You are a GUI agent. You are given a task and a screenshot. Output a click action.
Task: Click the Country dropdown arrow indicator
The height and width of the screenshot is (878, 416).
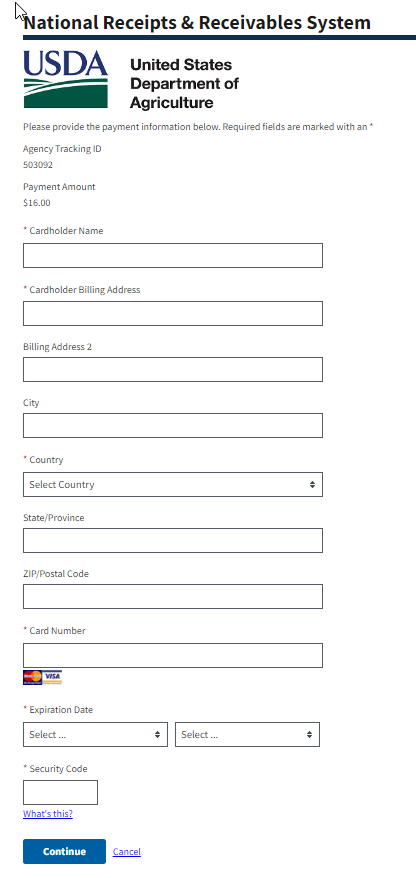point(312,484)
